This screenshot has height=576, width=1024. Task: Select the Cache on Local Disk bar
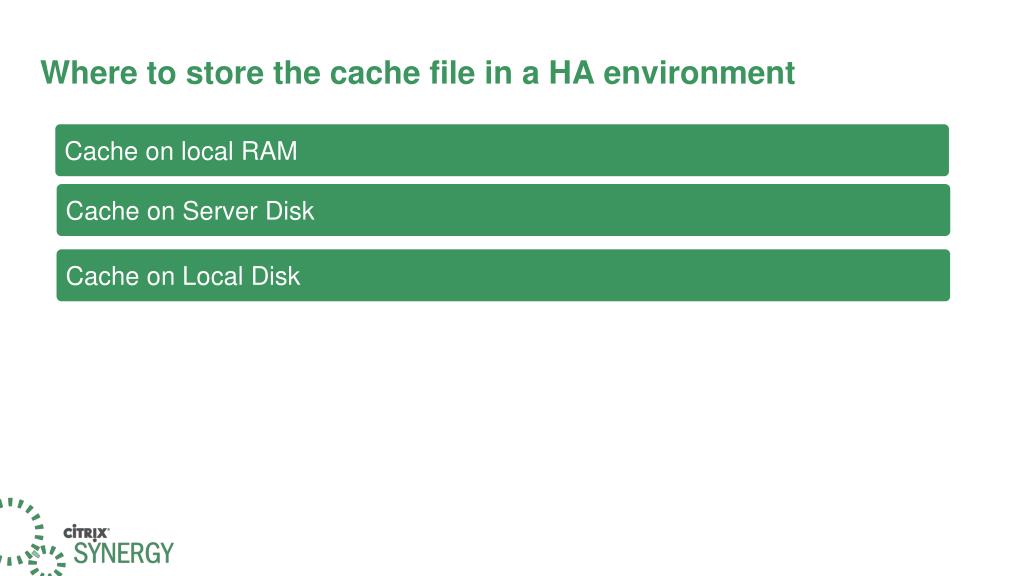click(503, 276)
